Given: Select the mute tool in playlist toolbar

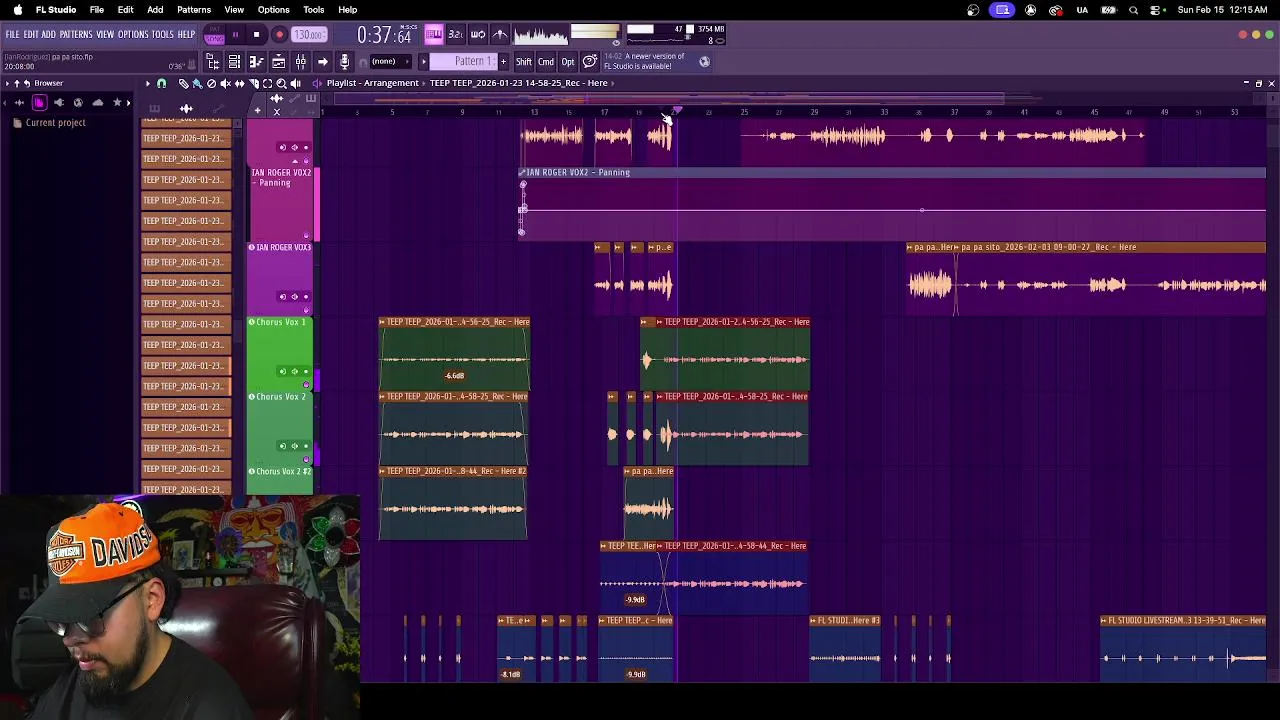Looking at the screenshot, I should [x=225, y=83].
